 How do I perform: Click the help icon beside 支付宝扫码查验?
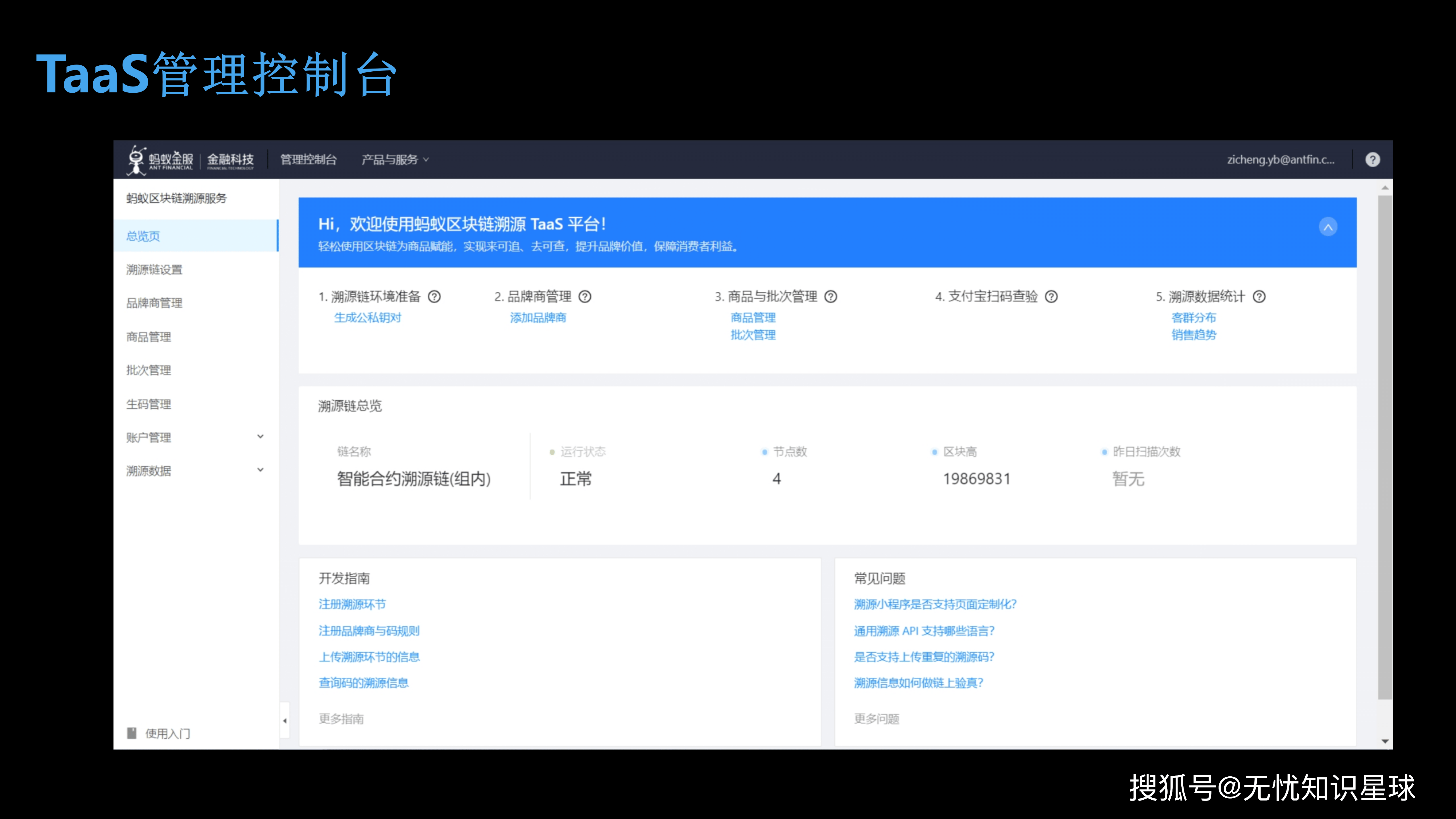pyautogui.click(x=1051, y=297)
